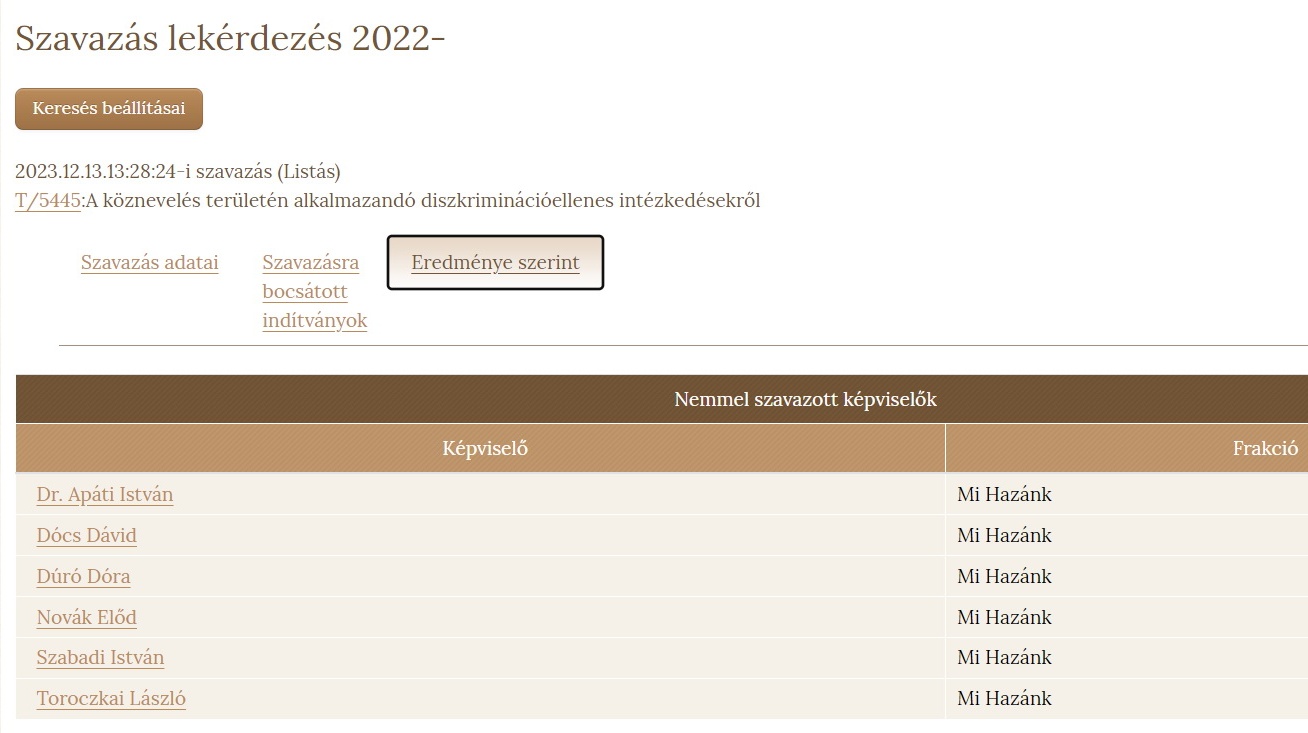1308x733 pixels.
Task: Open Dúró Dóra's profile link
Action: coord(84,577)
